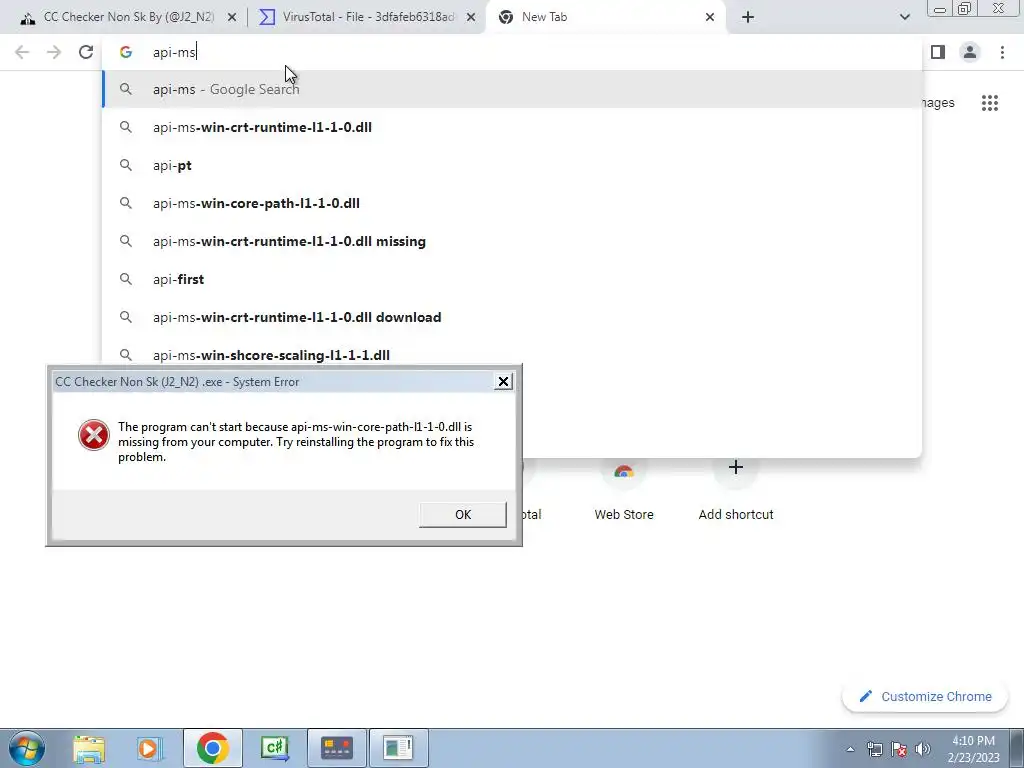Click the search icon beside api-first
Image resolution: width=1024 pixels, height=768 pixels.
125,279
